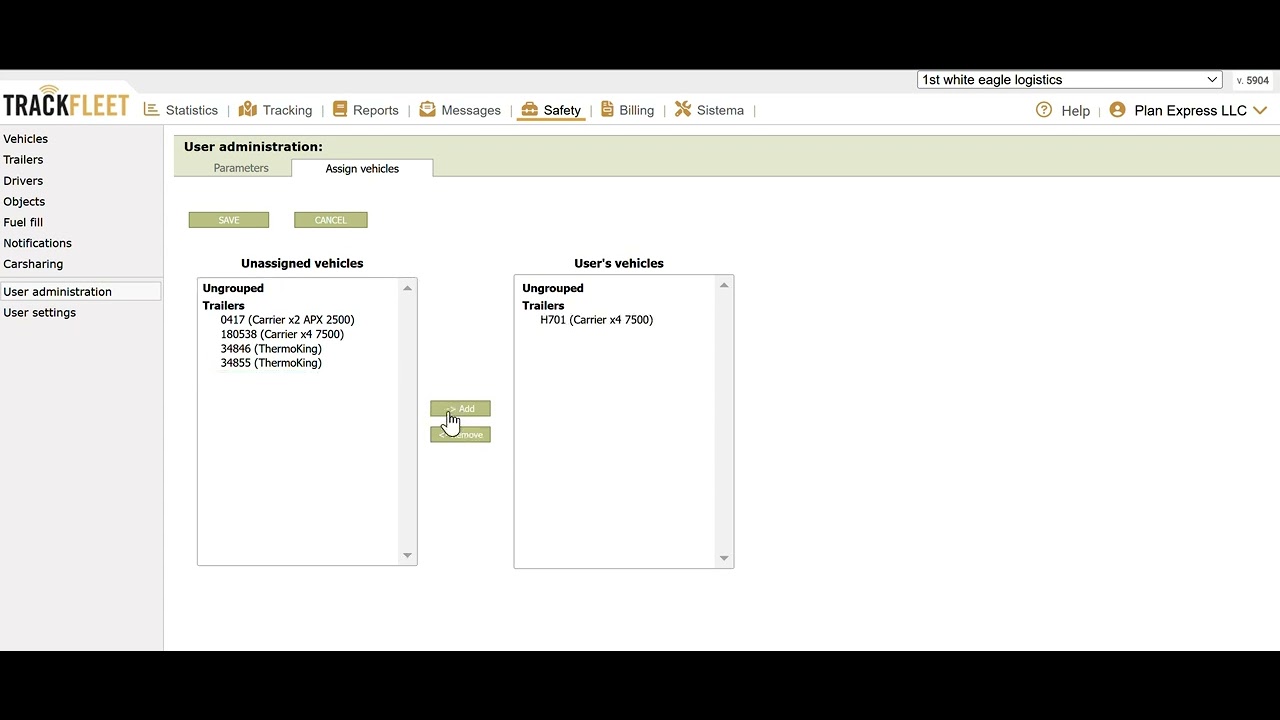Open the Billing menu

636,110
